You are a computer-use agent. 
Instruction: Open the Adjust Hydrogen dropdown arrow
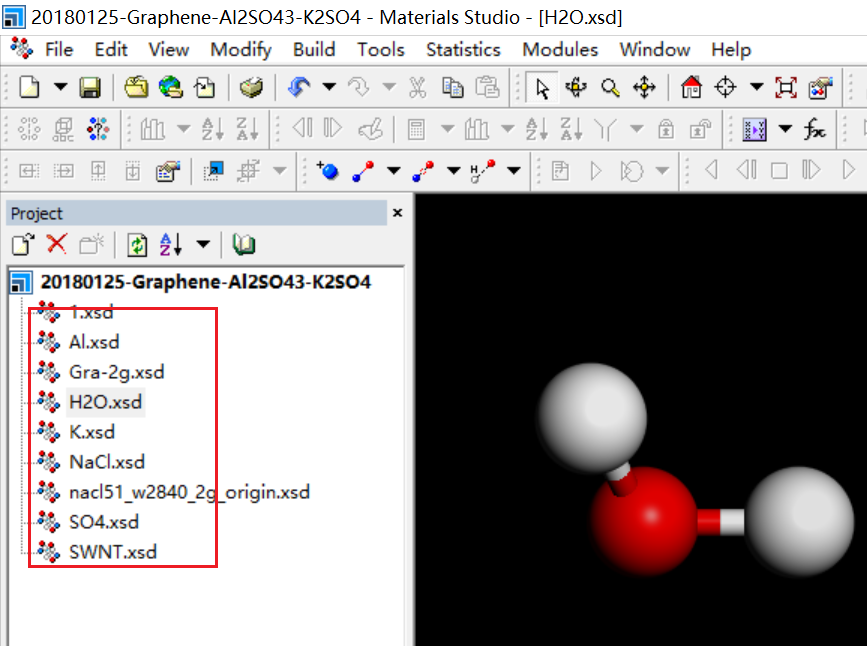514,170
